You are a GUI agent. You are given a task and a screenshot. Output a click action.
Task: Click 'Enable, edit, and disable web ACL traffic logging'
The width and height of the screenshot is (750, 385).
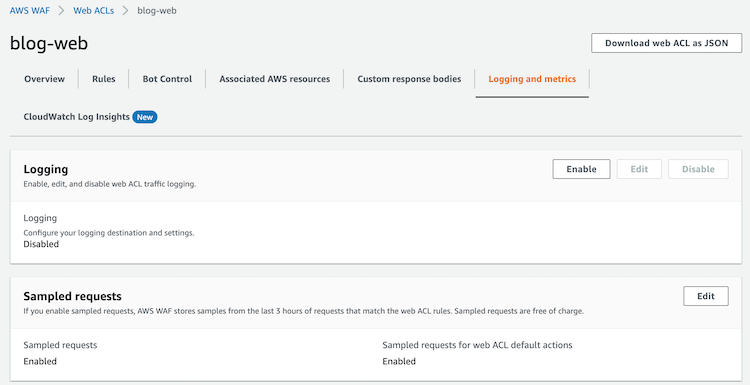coord(110,184)
